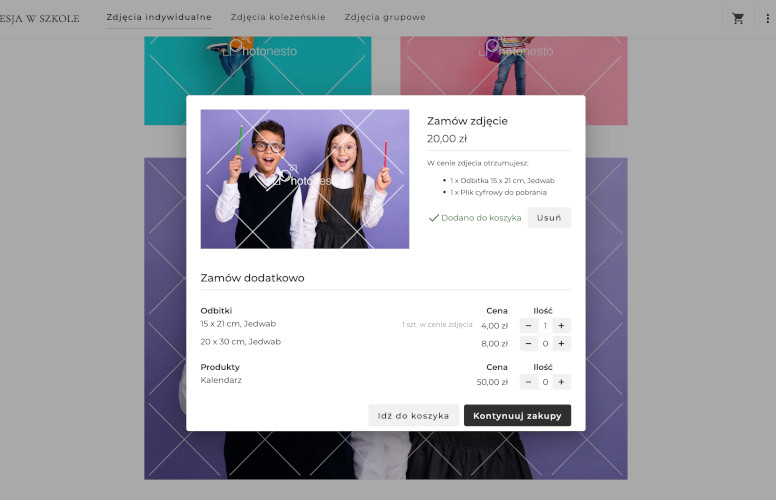Increase quantity of 20 x 30 cm print

(561, 344)
